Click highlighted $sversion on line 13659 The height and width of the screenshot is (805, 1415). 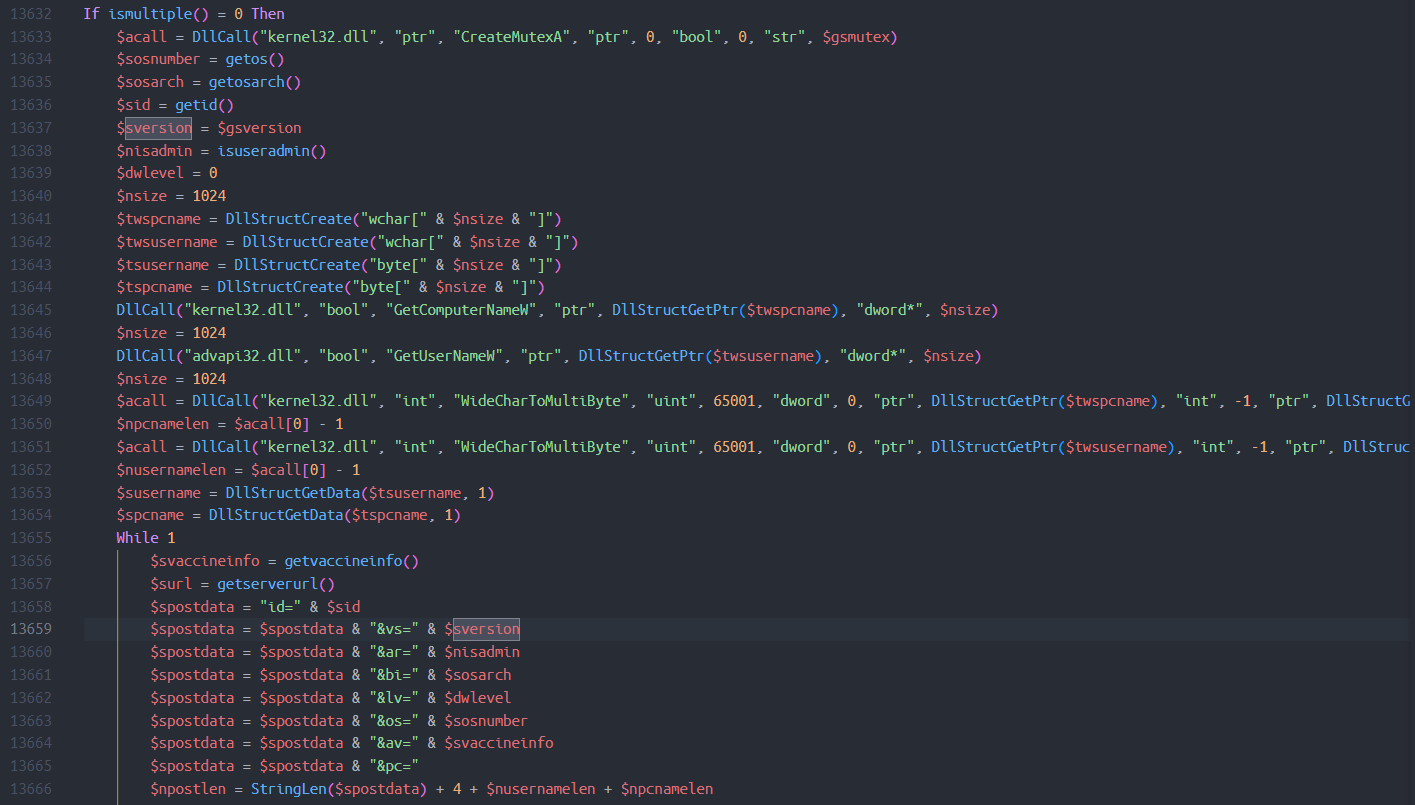482,630
